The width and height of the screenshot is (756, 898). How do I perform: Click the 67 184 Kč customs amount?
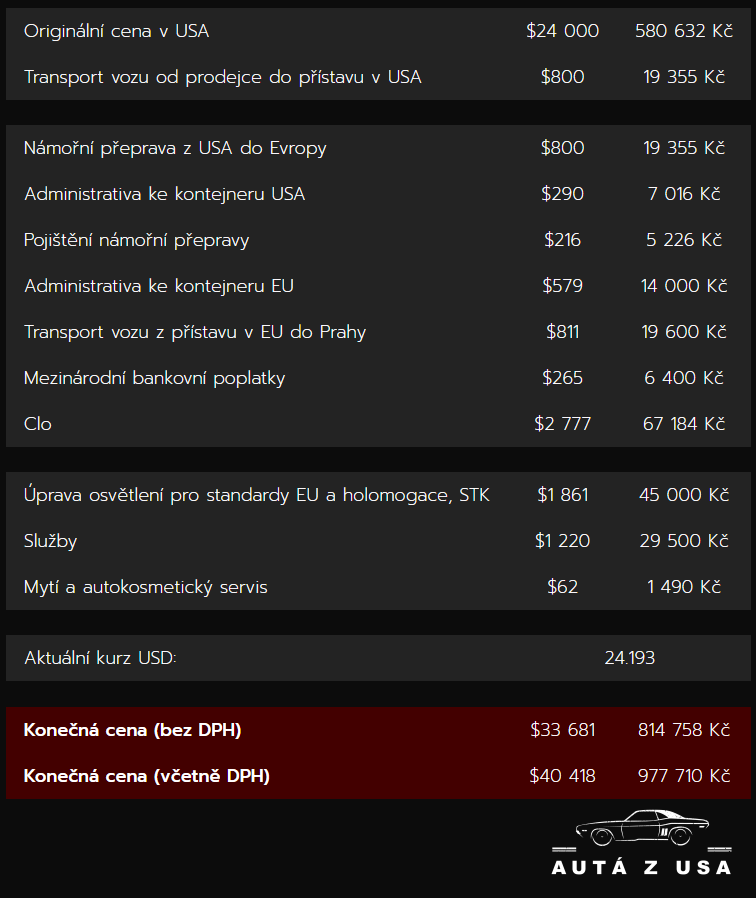click(684, 424)
